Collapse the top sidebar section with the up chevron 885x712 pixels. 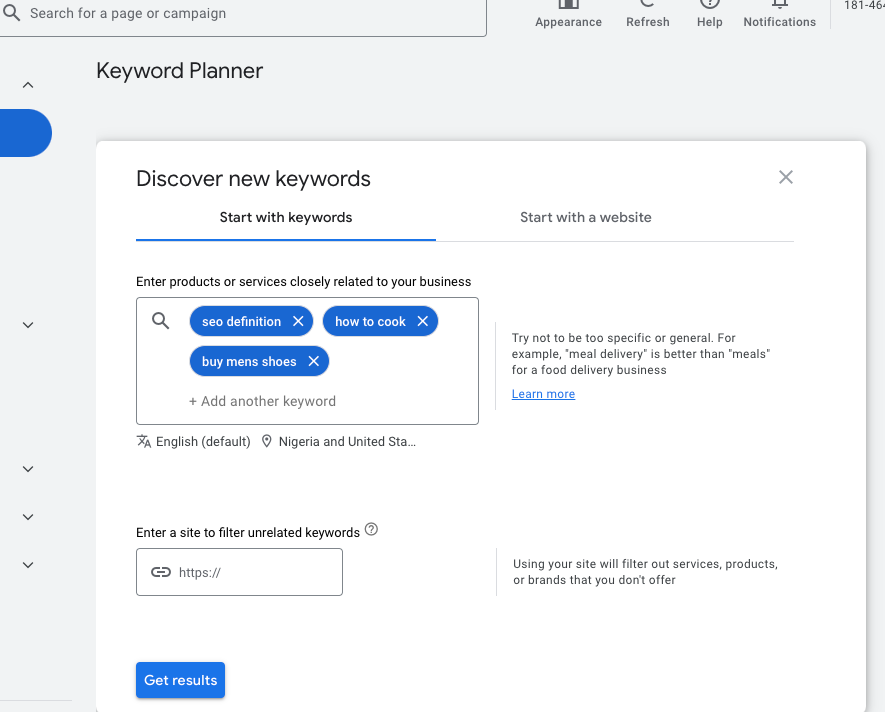27,84
